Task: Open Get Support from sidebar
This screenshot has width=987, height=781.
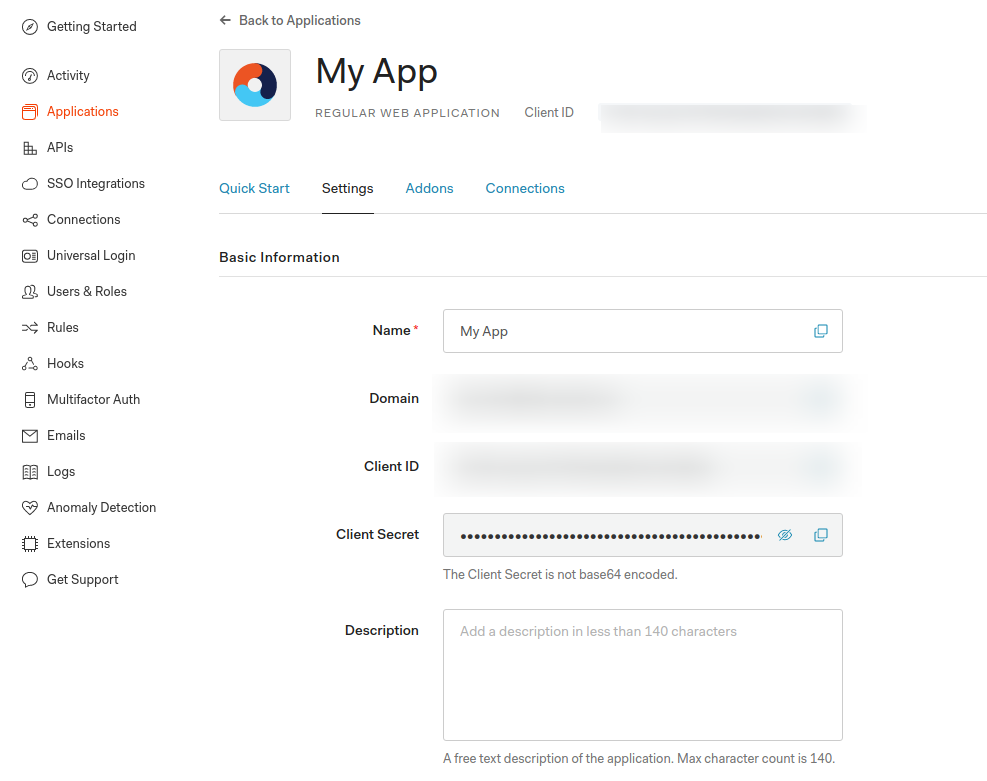Action: 82,580
